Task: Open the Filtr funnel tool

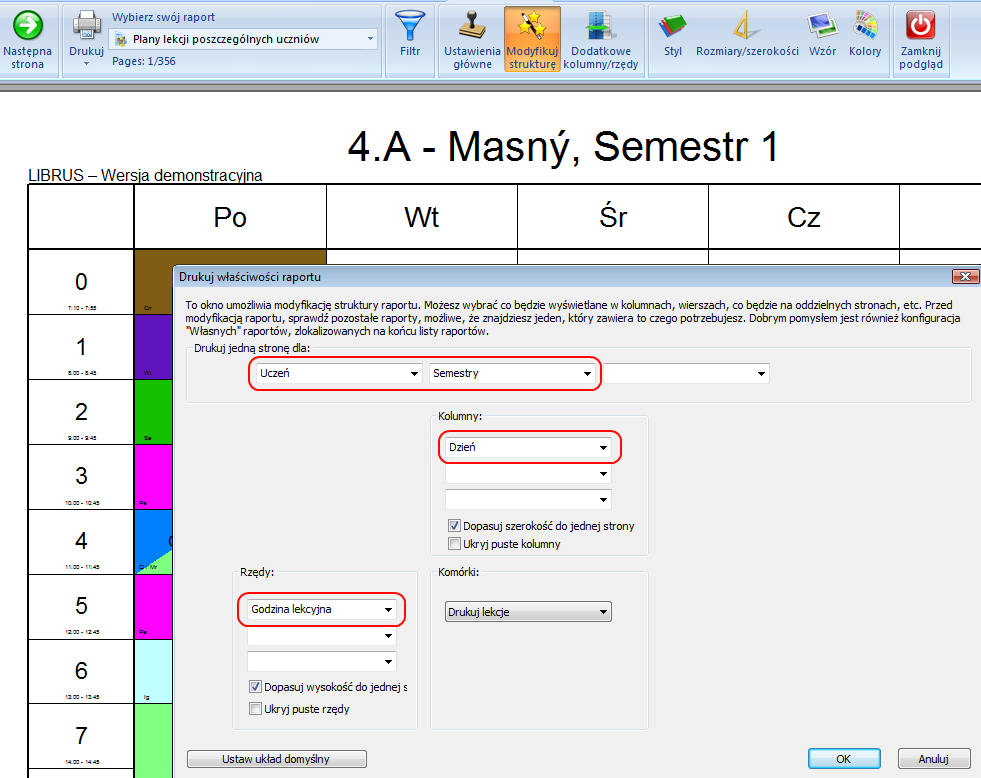Action: (409, 25)
